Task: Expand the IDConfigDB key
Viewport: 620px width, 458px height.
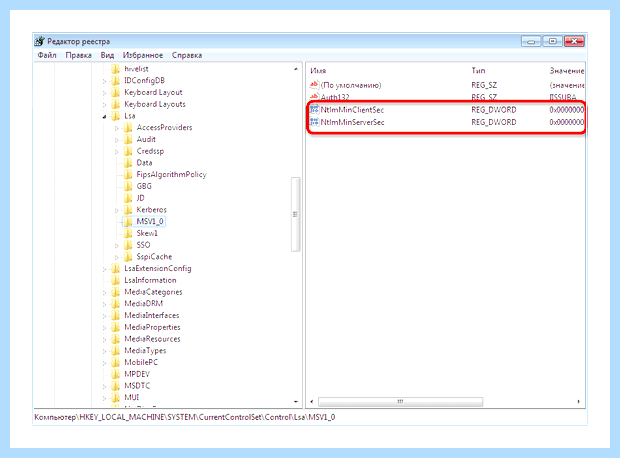Action: click(x=104, y=81)
